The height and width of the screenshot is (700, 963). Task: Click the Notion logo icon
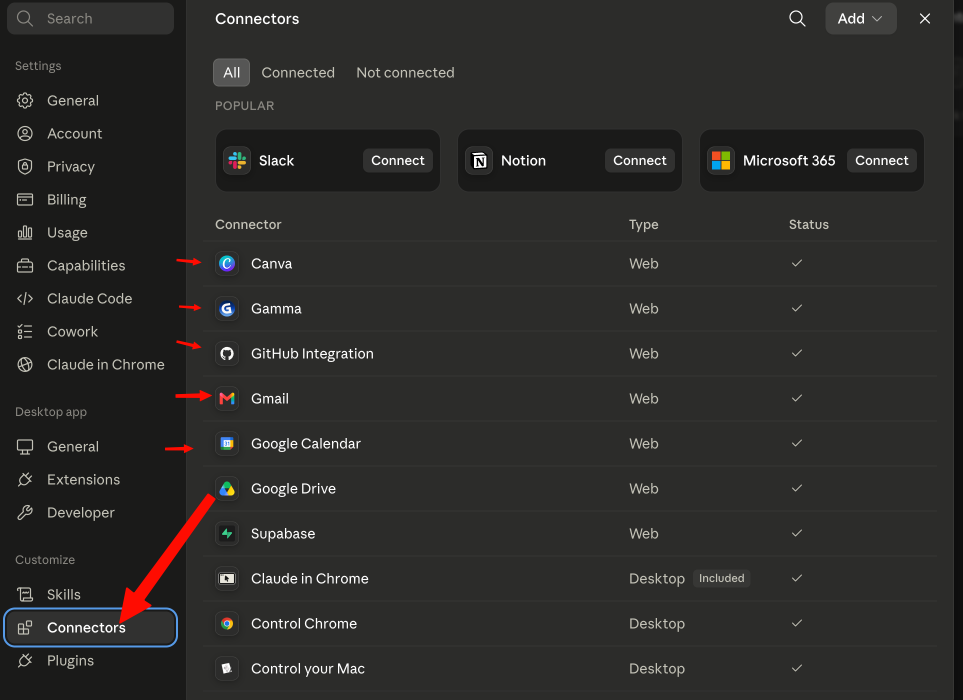click(x=479, y=161)
